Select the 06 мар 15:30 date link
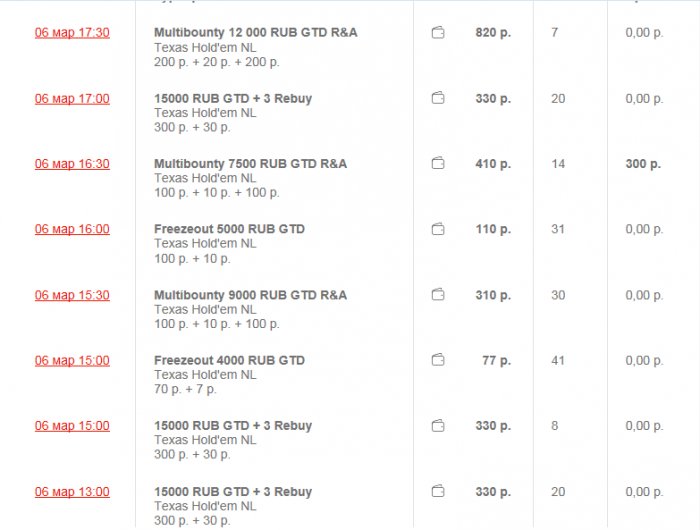This screenshot has height=530, width=700. pos(72,295)
